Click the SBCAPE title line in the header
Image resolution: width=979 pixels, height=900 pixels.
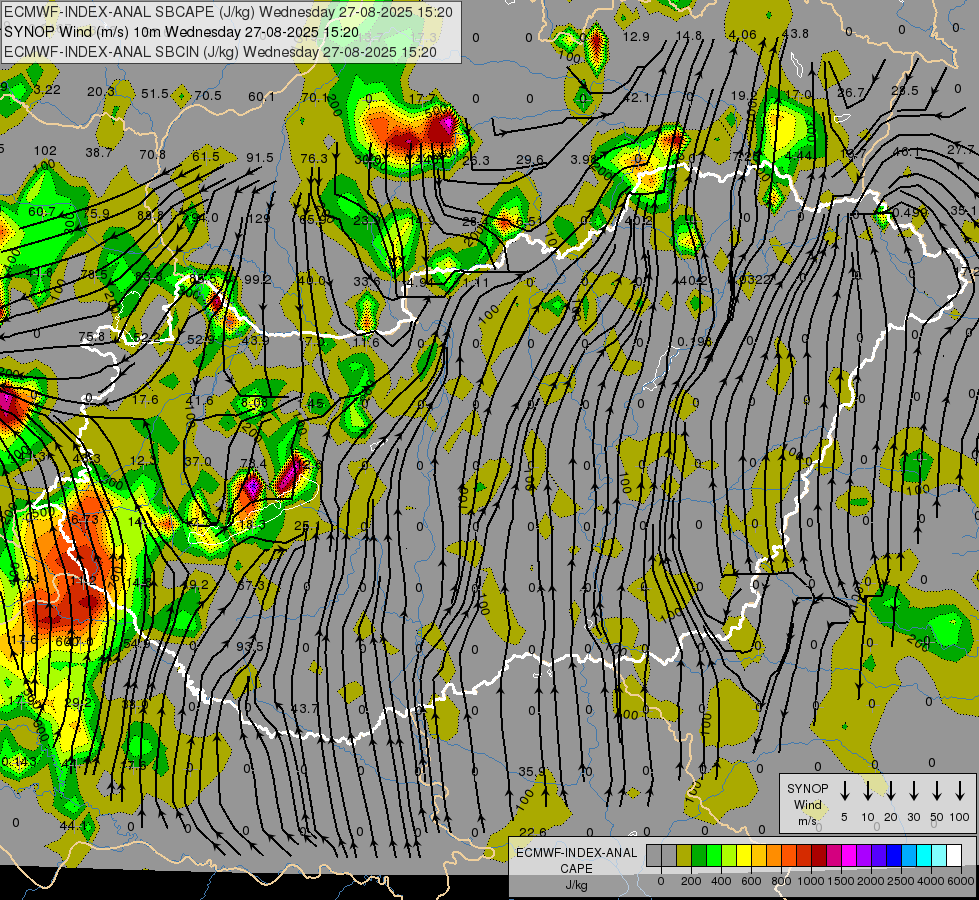(229, 12)
